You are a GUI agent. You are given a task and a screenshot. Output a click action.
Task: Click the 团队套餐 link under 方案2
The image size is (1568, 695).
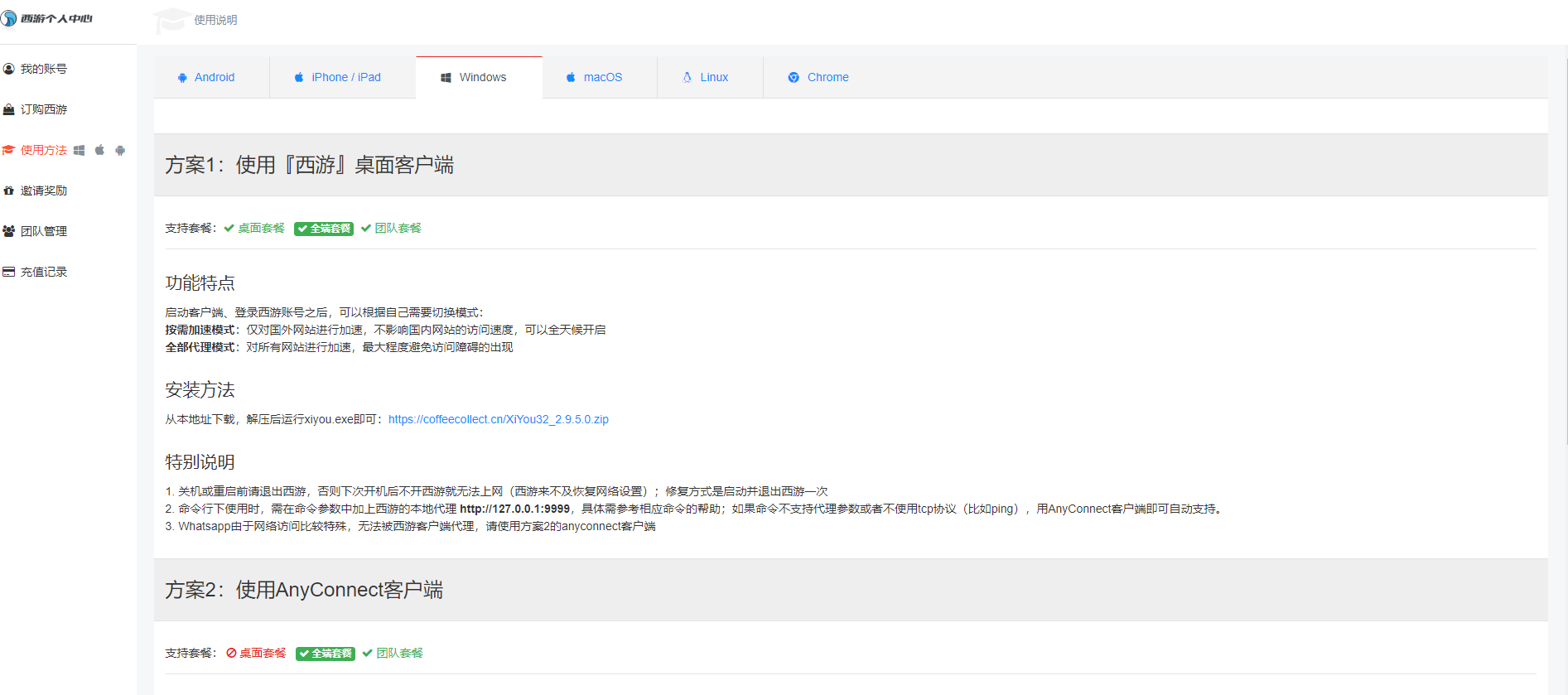tap(399, 653)
